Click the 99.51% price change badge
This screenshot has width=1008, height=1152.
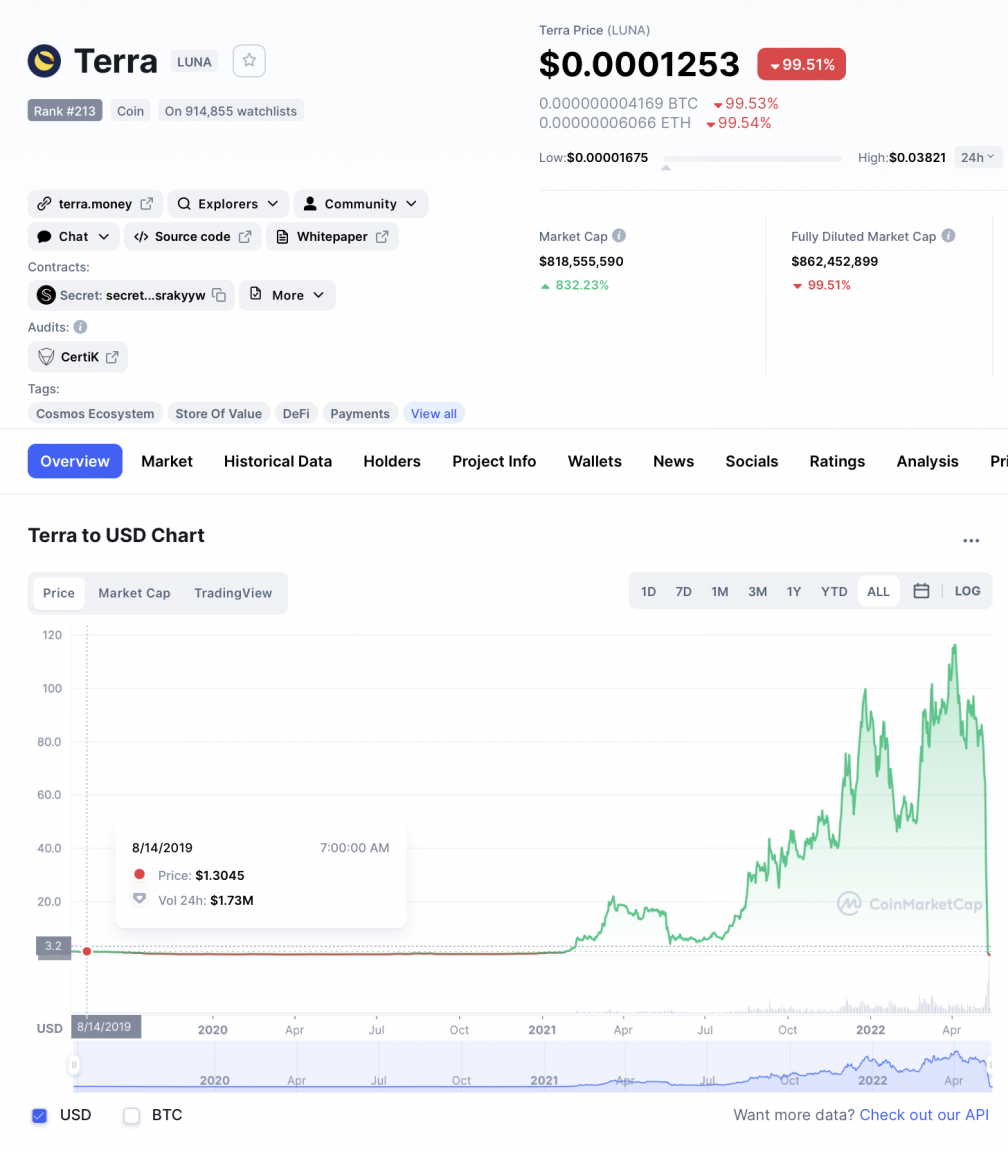802,65
